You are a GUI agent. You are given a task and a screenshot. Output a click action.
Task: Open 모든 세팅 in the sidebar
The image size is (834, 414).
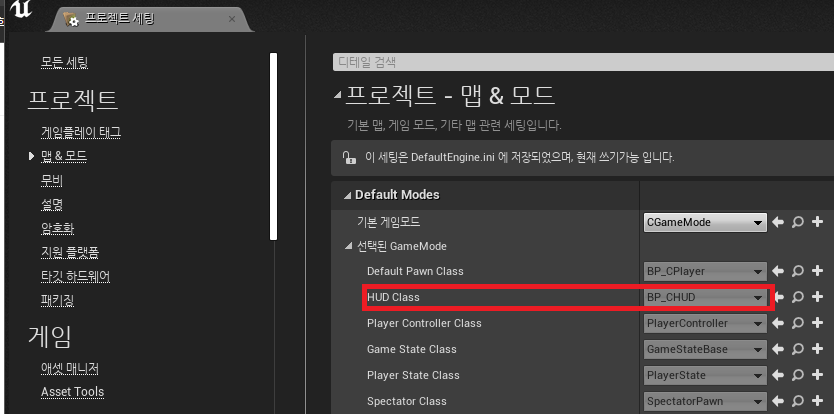[64, 63]
